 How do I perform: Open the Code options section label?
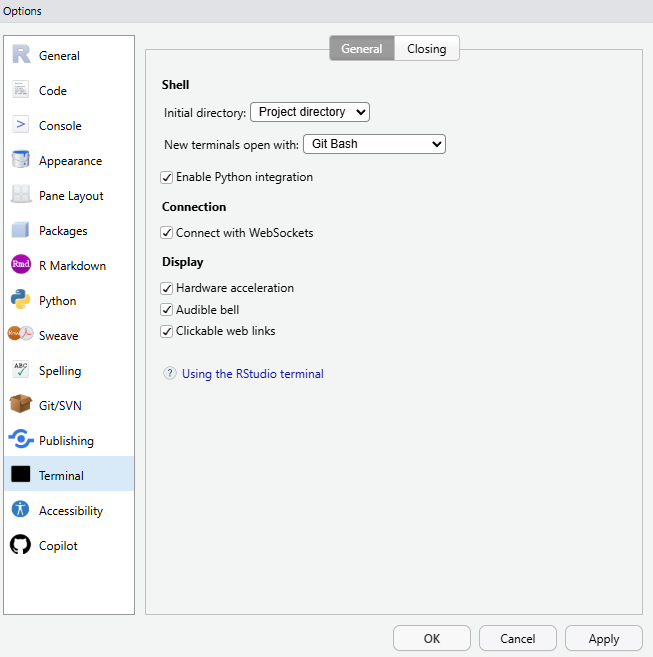(53, 91)
